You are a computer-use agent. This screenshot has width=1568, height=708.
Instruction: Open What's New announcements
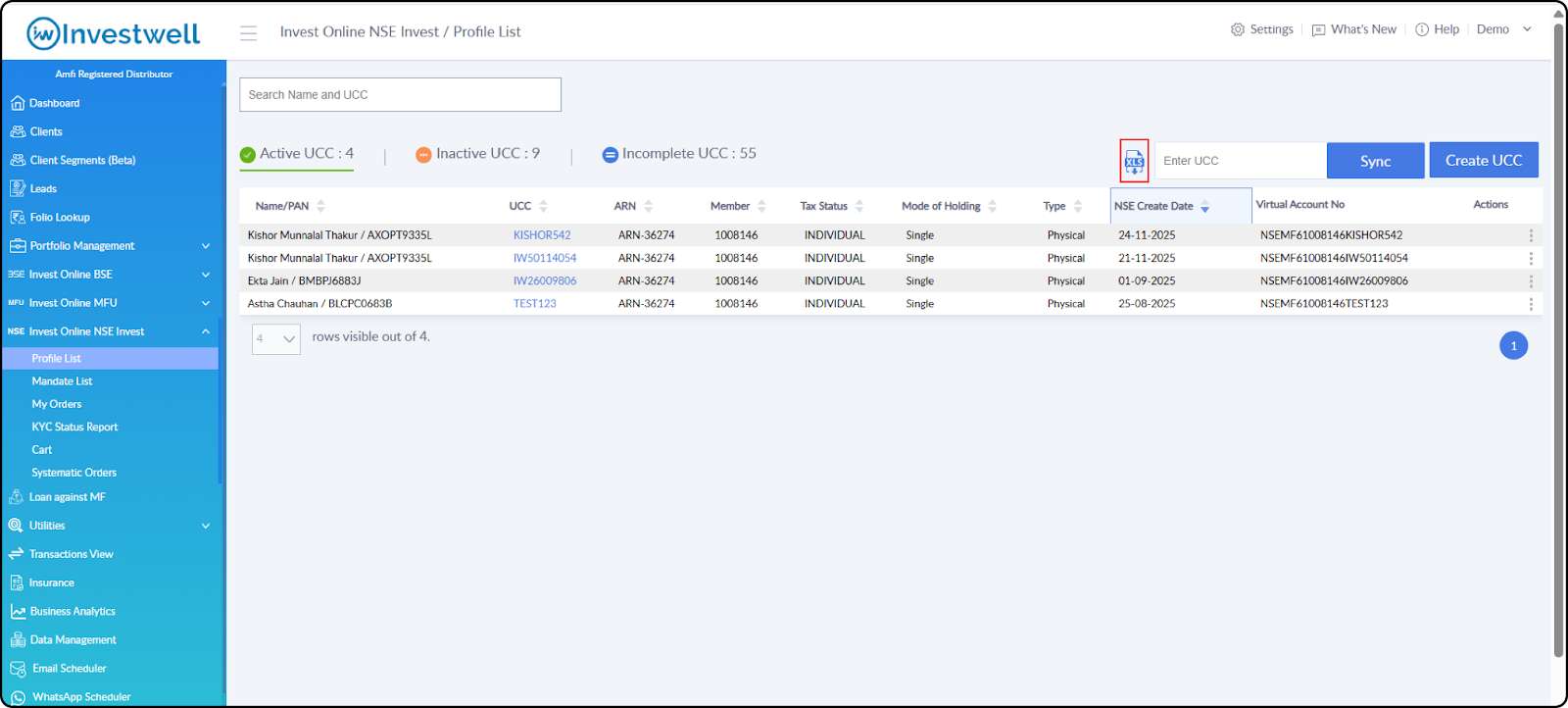[1354, 29]
